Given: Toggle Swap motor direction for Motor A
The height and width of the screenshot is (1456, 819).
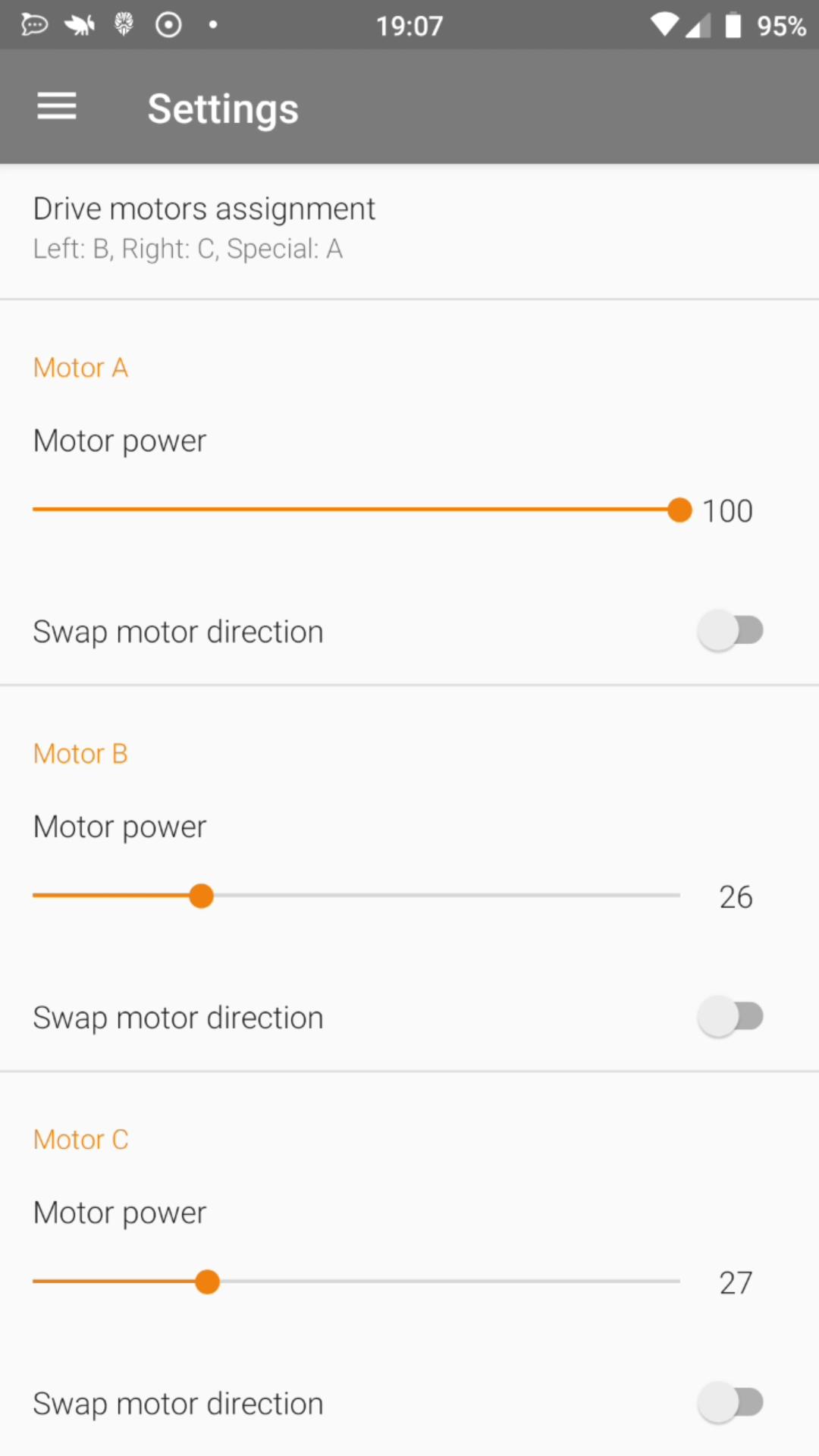Looking at the screenshot, I should pyautogui.click(x=730, y=630).
